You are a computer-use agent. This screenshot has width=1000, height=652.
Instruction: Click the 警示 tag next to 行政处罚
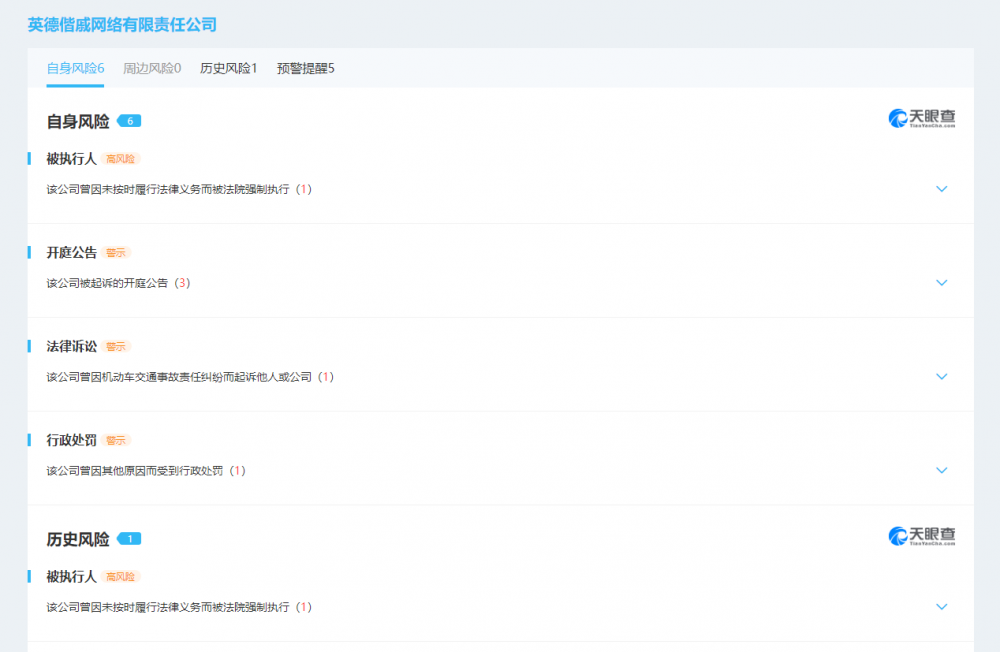[x=116, y=441]
